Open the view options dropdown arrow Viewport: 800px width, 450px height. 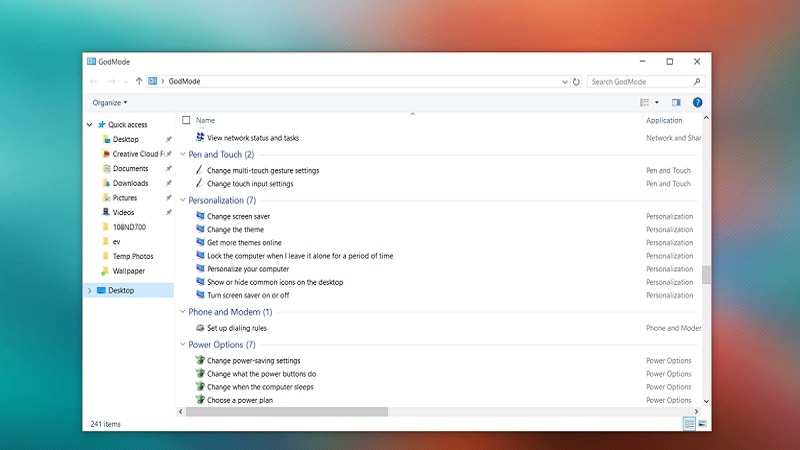[657, 103]
